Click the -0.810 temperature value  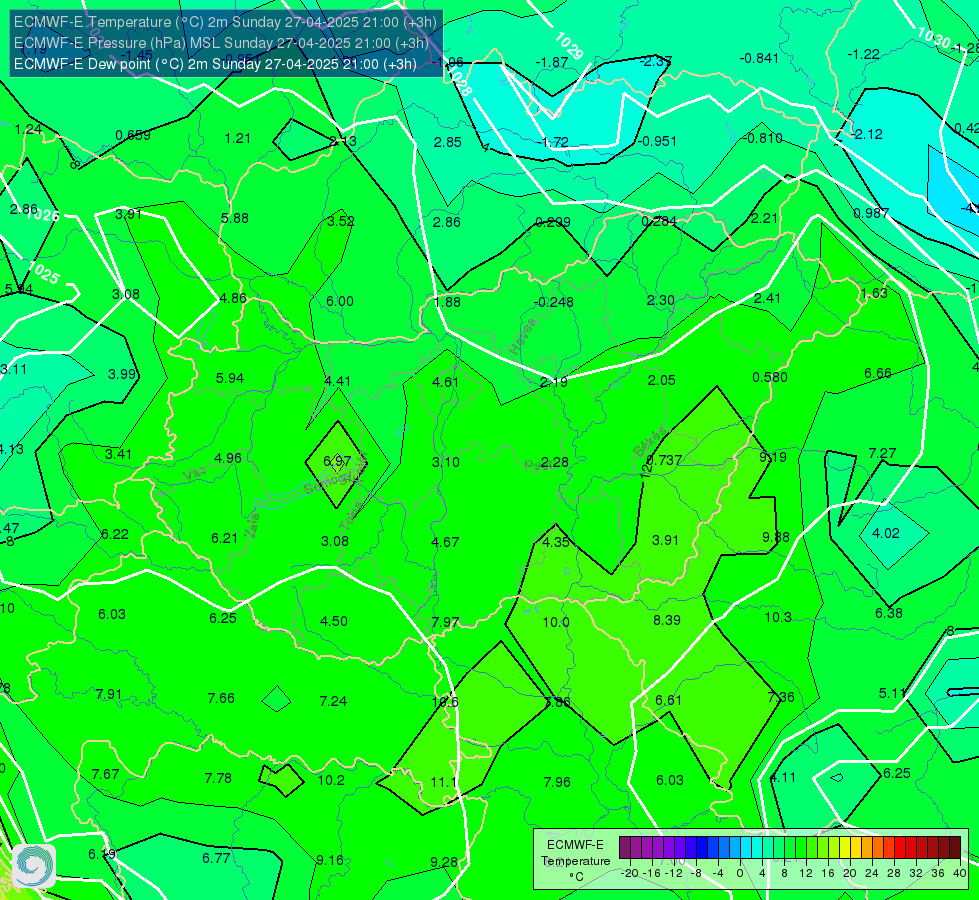pos(764,138)
